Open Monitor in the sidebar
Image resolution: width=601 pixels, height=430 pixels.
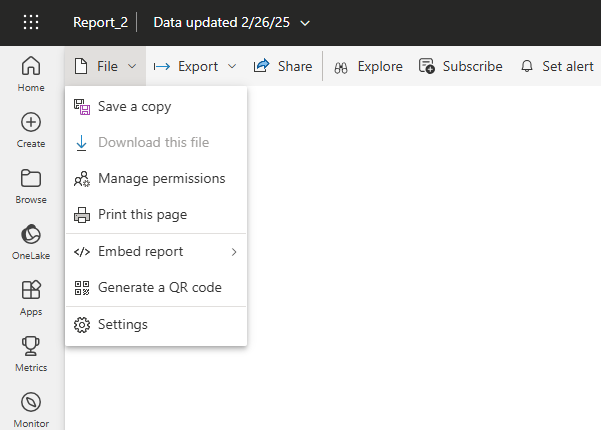(x=31, y=408)
